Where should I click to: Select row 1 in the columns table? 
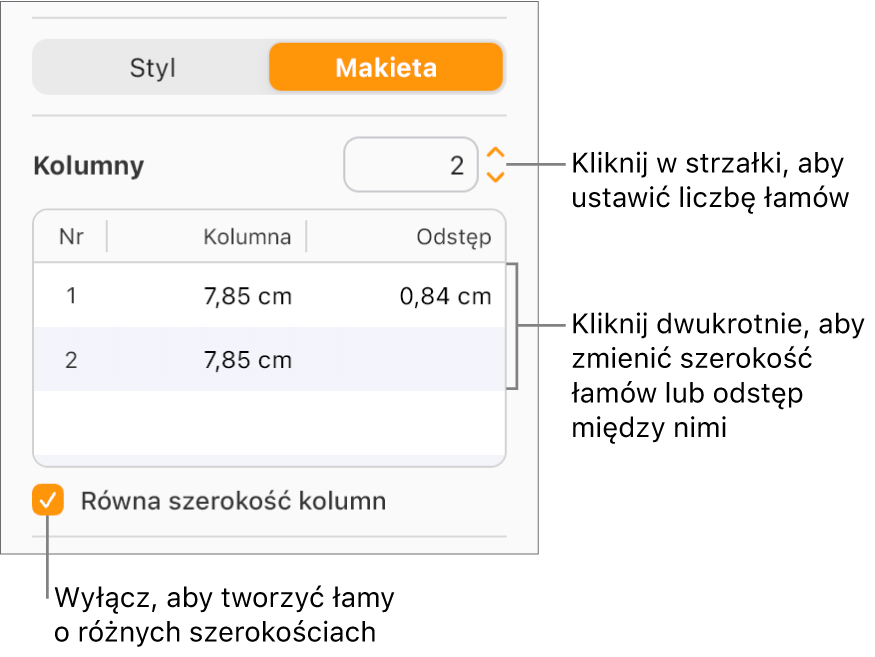click(x=270, y=295)
